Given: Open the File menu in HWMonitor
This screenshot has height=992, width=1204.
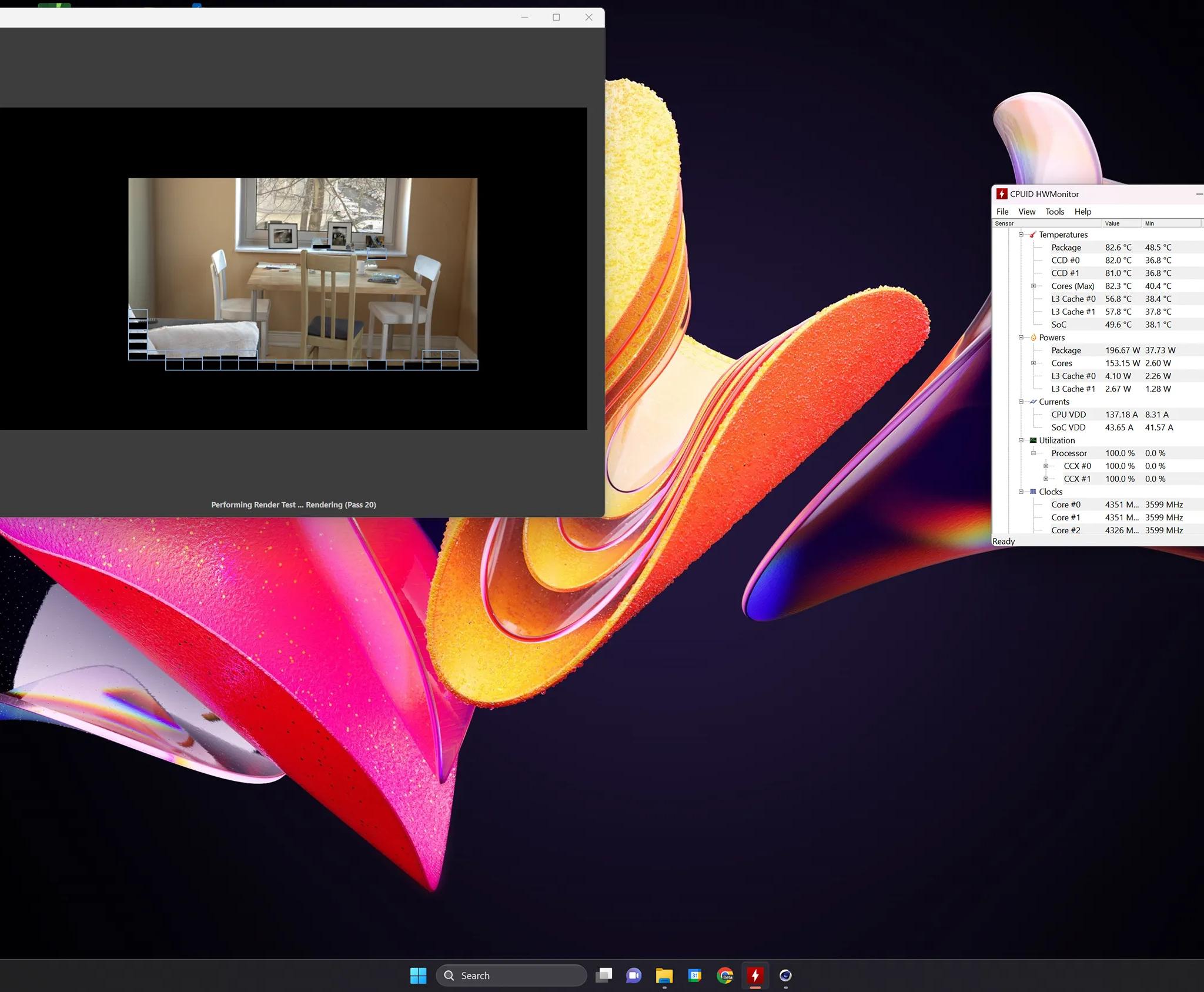Looking at the screenshot, I should pyautogui.click(x=1002, y=212).
